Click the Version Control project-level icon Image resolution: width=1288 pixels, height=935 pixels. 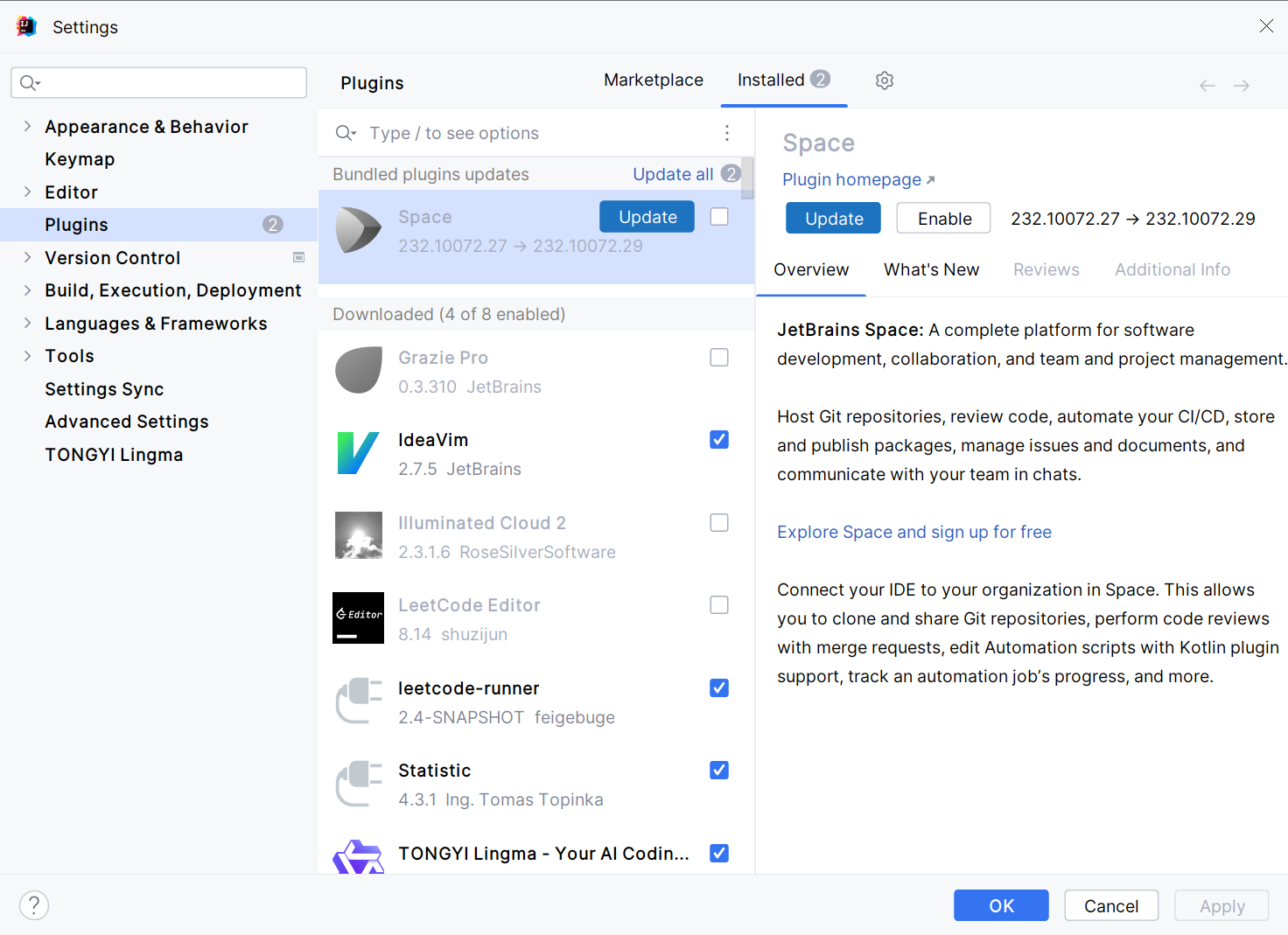coord(299,258)
